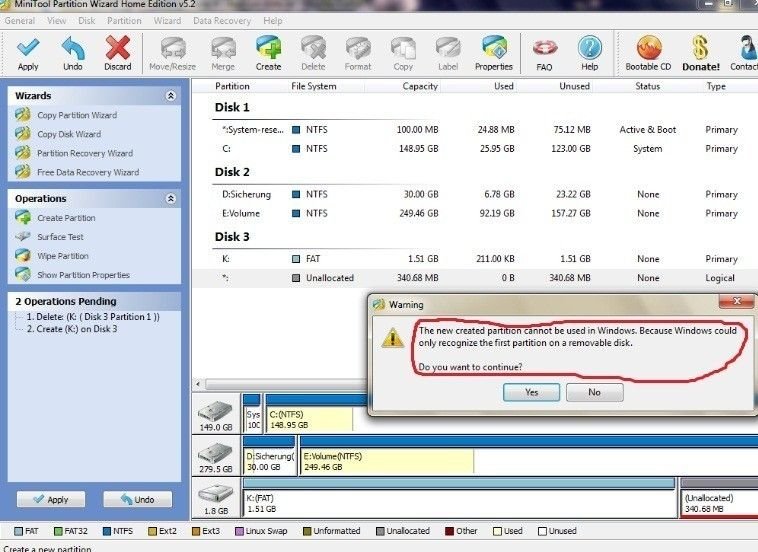Select the System-reserved partition row
This screenshot has height=552, width=758.
(x=476, y=130)
